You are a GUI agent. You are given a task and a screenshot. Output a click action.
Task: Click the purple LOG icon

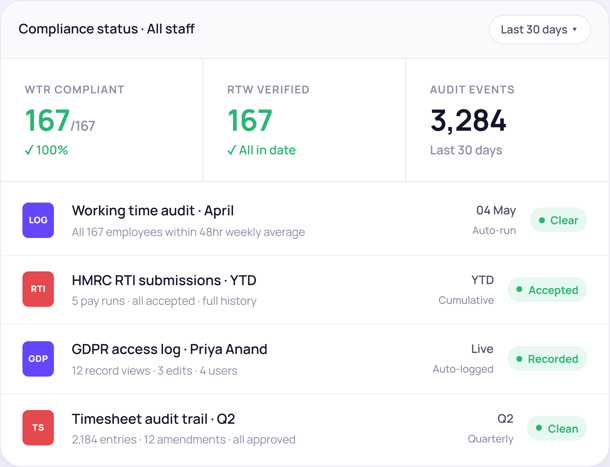coord(38,220)
